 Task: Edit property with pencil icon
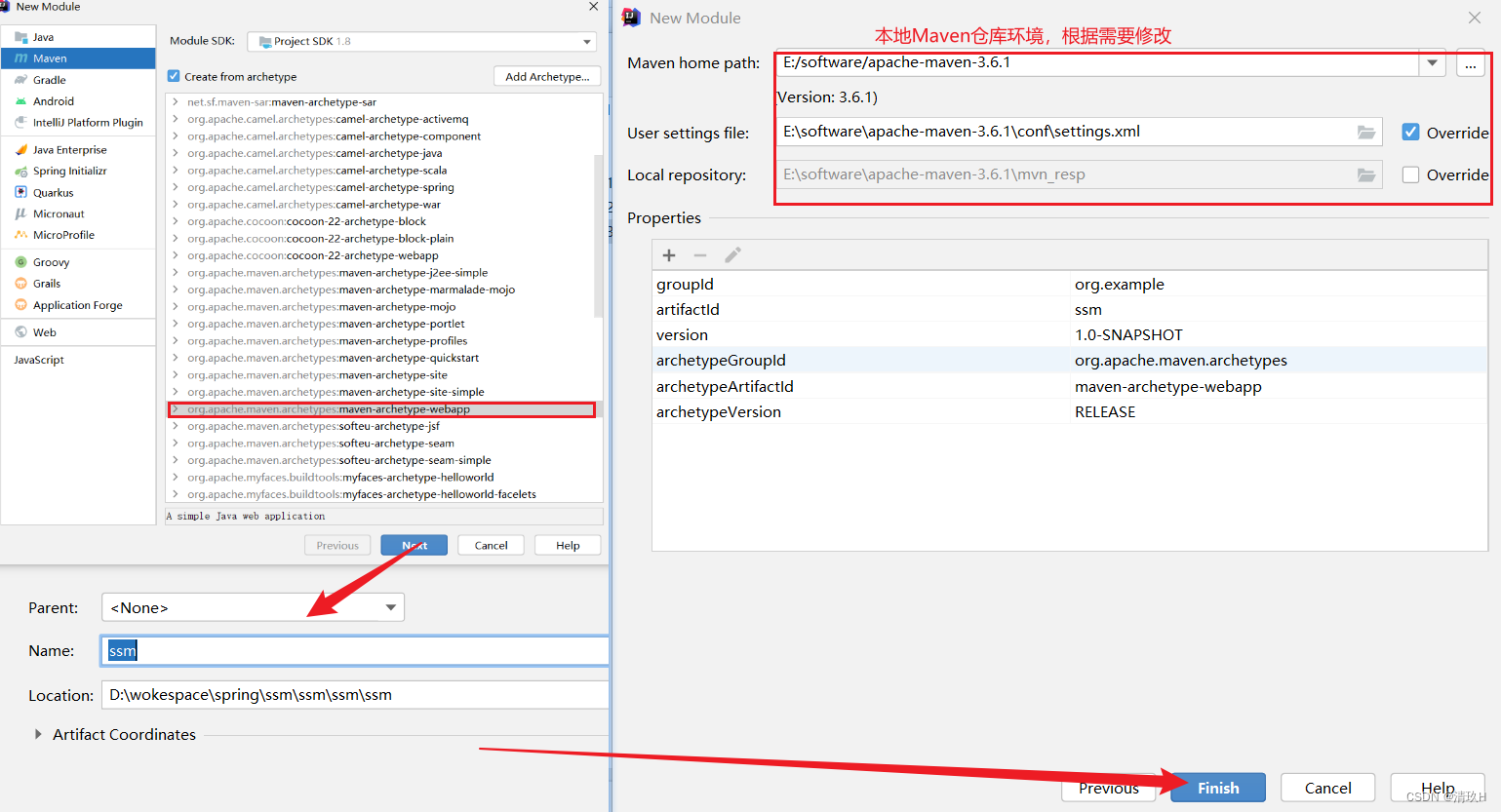coord(732,255)
